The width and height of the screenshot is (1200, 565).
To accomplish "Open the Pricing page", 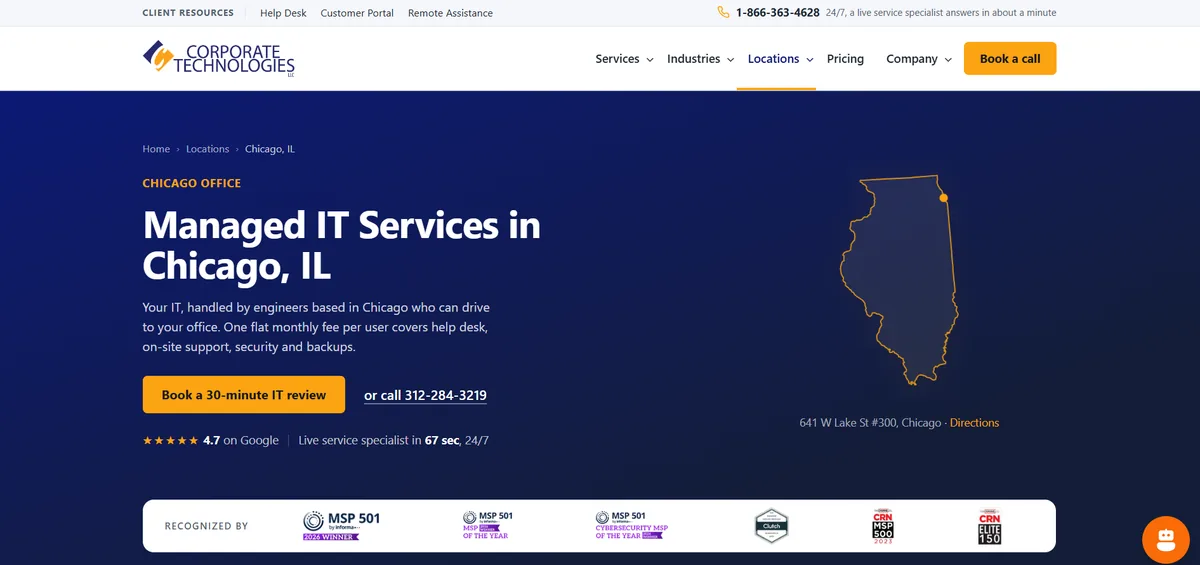I will click(x=845, y=59).
